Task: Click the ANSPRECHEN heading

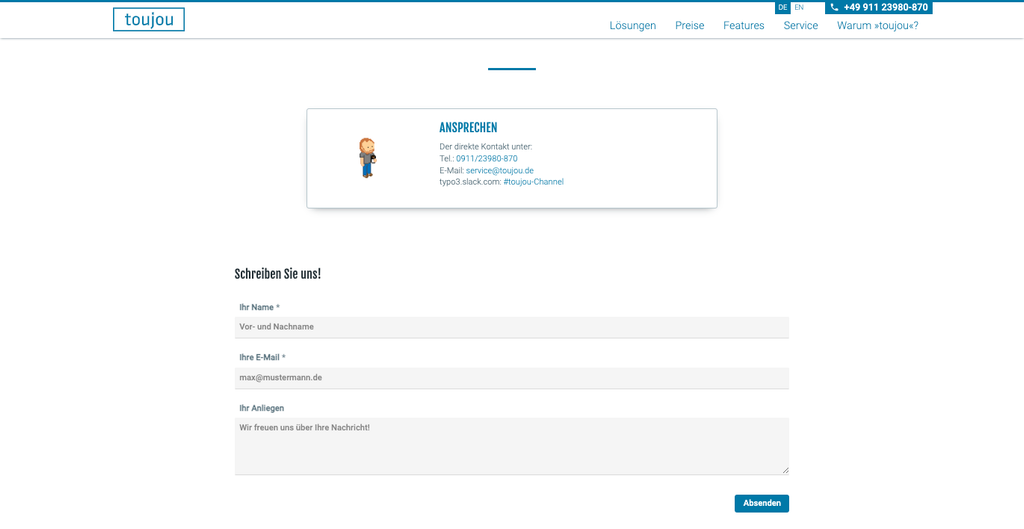Action: point(468,128)
